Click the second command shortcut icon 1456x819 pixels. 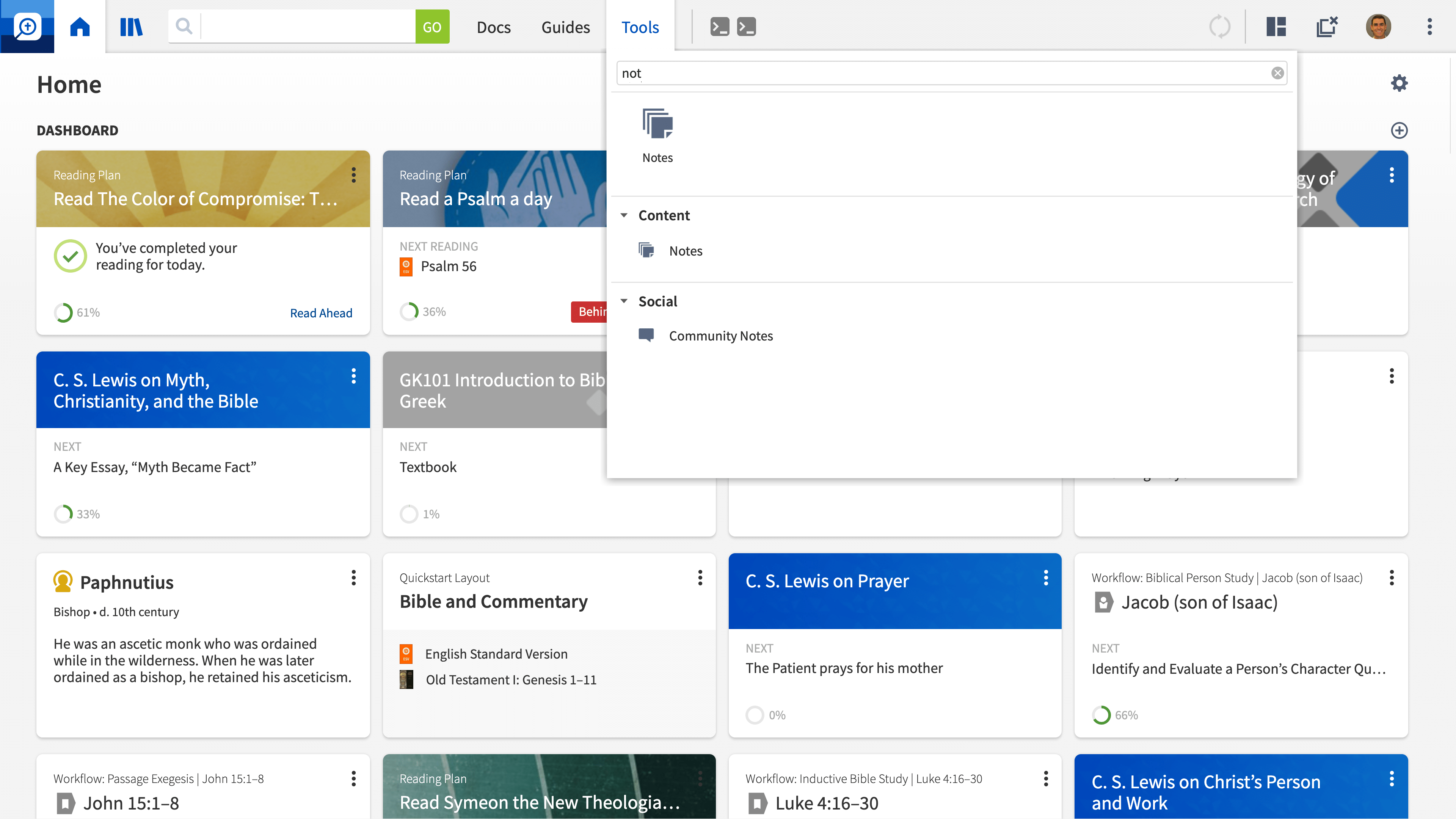pyautogui.click(x=746, y=27)
